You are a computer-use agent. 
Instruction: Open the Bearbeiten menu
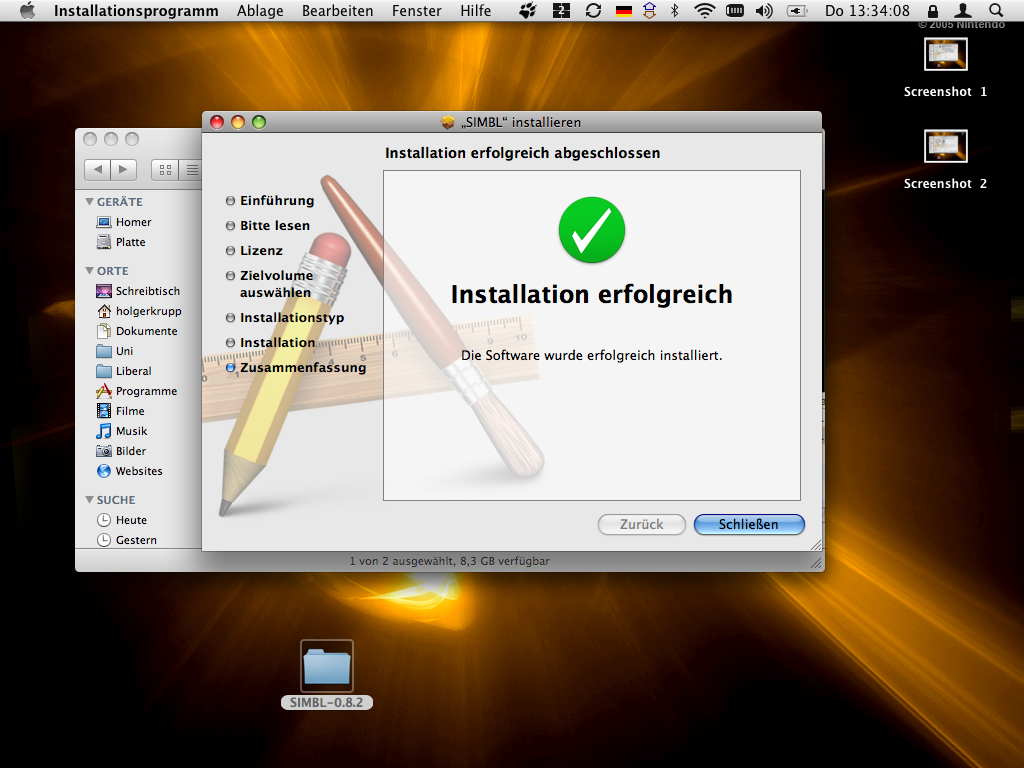click(x=337, y=10)
